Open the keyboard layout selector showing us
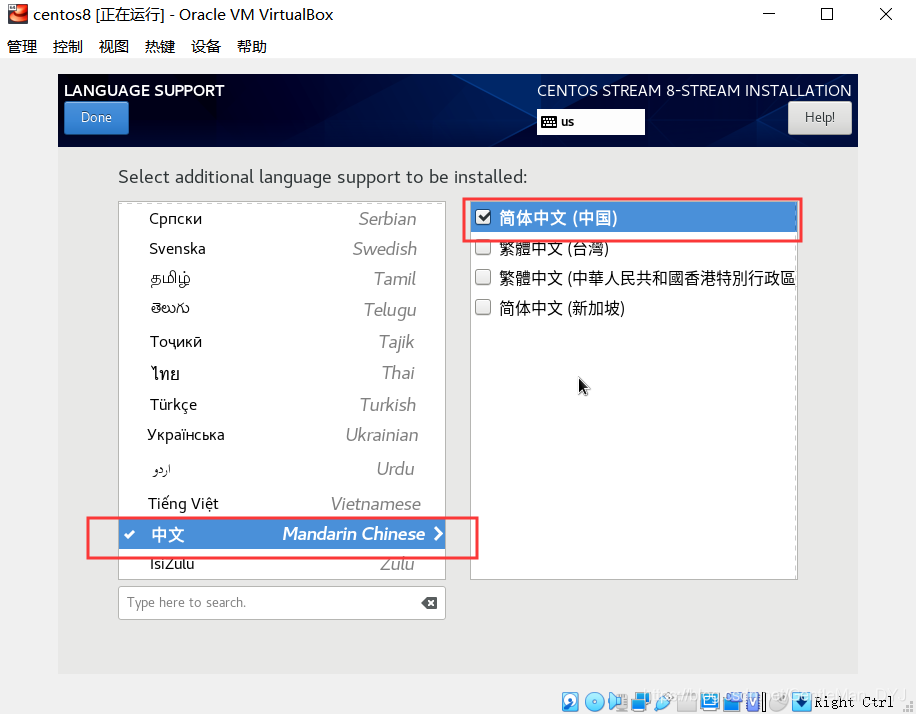The height and width of the screenshot is (714, 916). click(590, 121)
